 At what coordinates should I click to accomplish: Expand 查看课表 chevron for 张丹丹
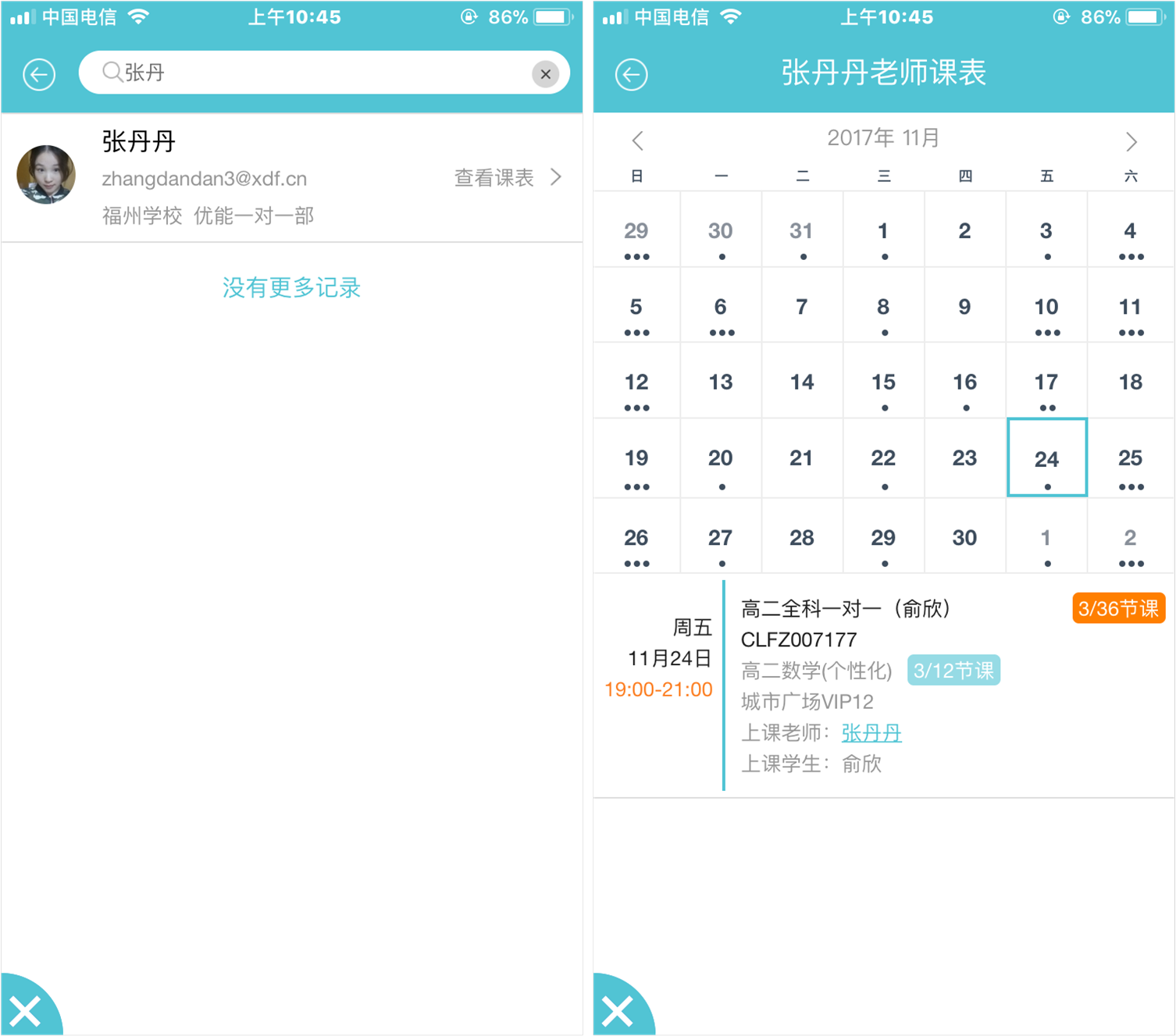pyautogui.click(x=556, y=177)
